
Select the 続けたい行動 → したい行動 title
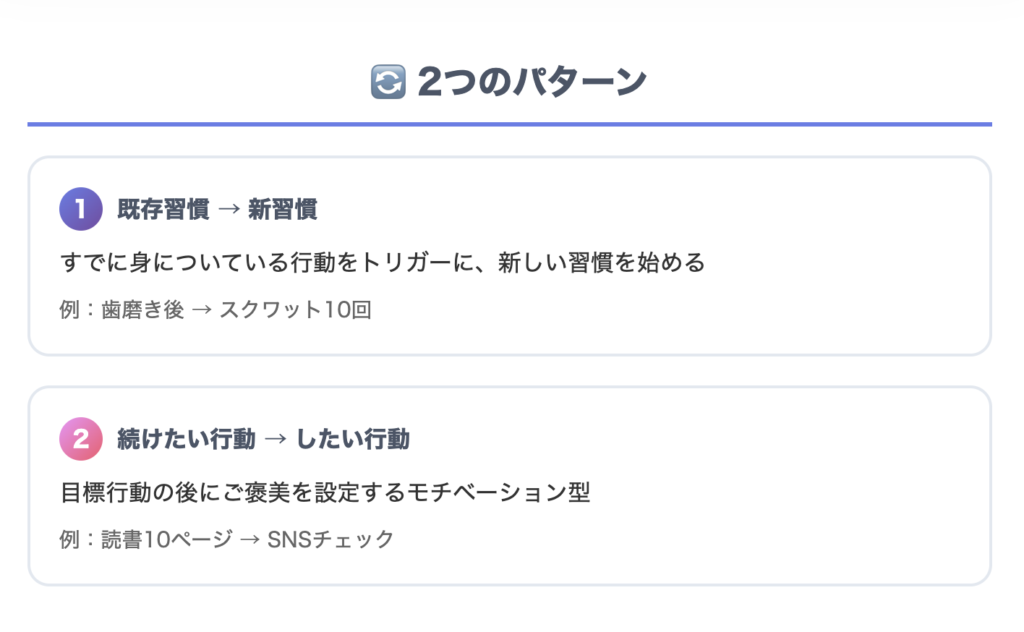click(x=263, y=439)
